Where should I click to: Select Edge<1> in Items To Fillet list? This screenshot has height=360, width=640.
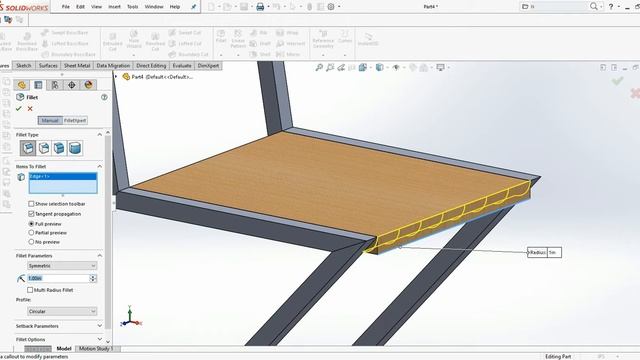pos(63,176)
